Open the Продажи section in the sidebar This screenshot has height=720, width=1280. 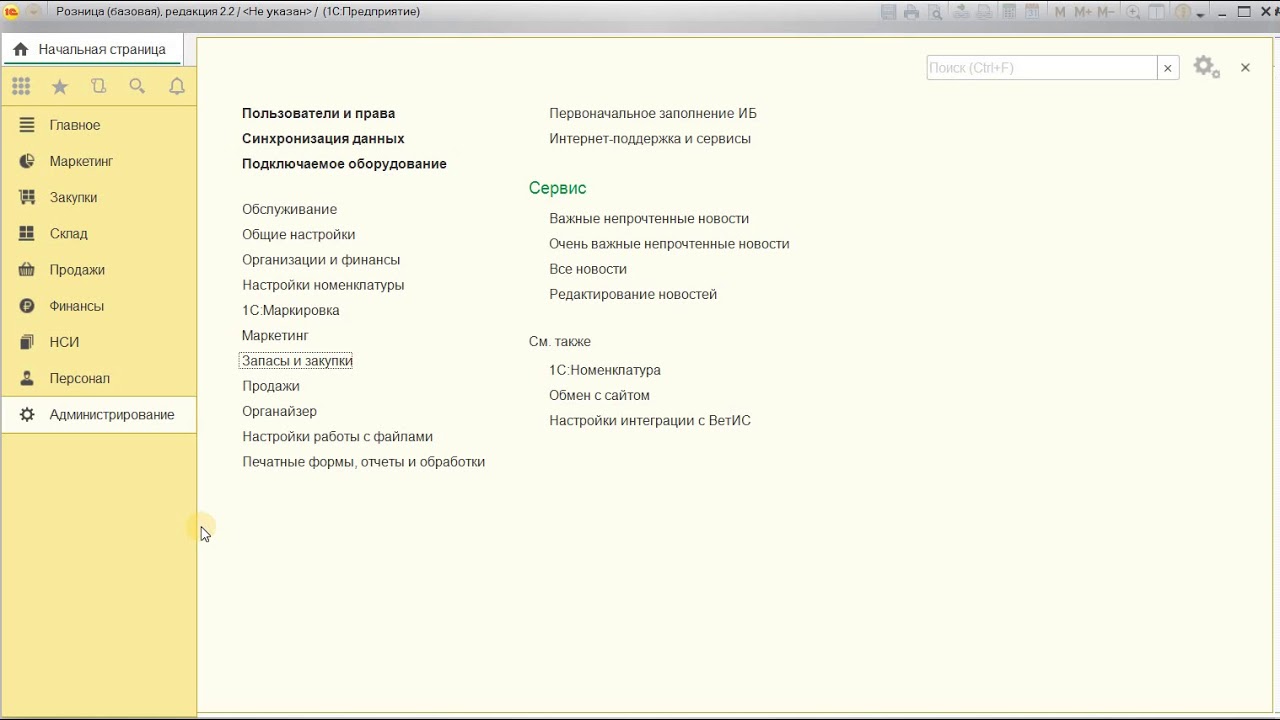click(x=99, y=270)
